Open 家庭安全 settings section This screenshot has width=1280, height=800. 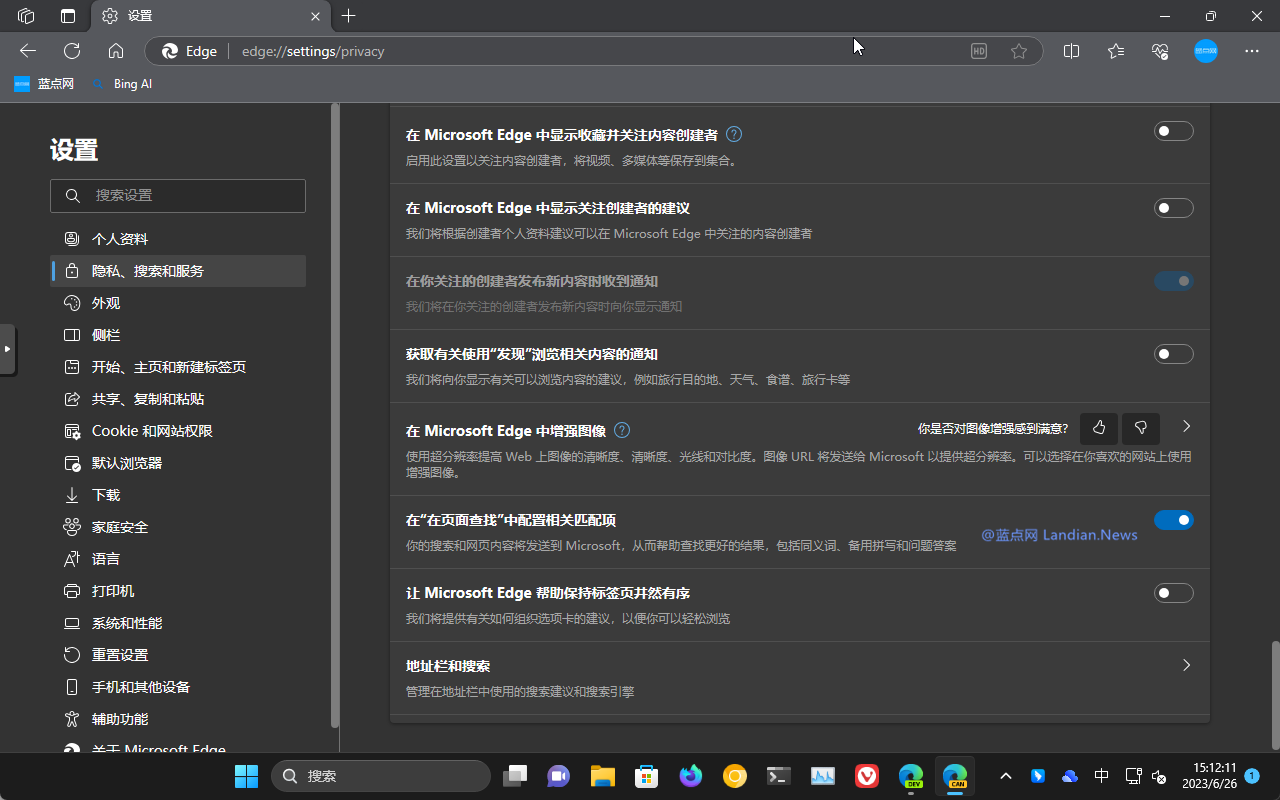pos(178,527)
